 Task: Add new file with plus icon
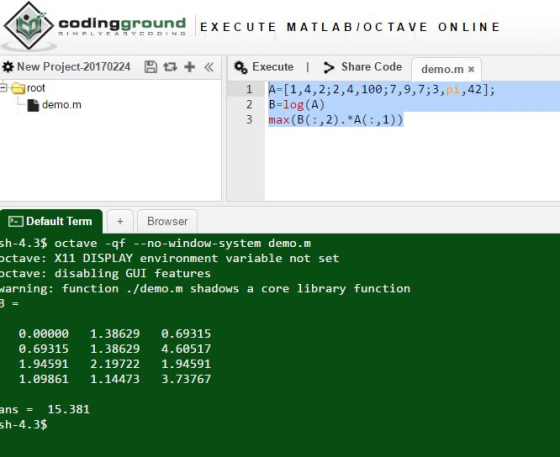190,67
